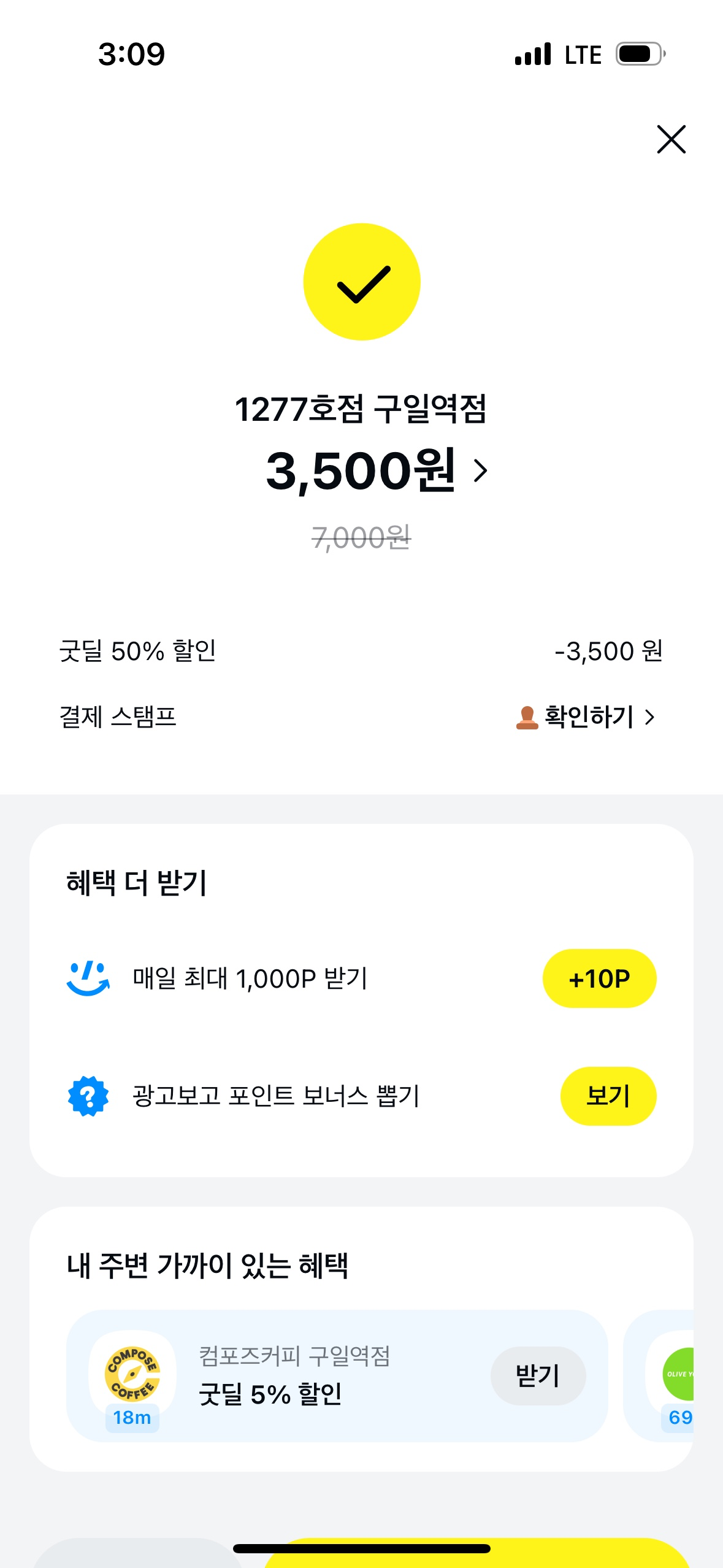Tap the yellow checkmark success icon
This screenshot has height=1568, width=723.
(362, 282)
